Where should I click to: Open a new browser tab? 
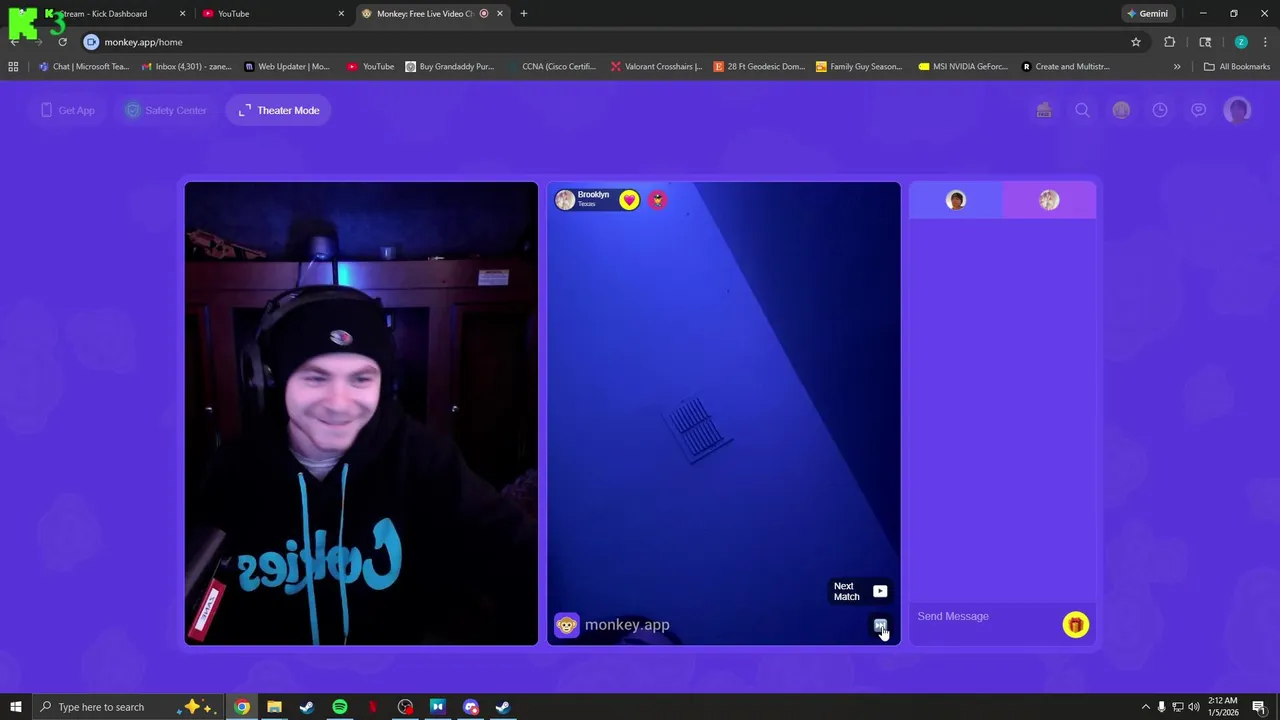click(523, 14)
